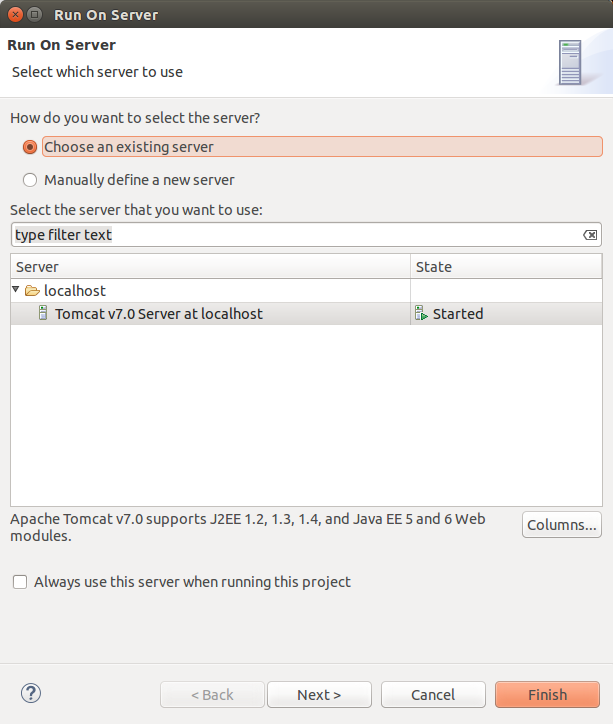Viewport: 613px width, 724px height.
Task: Select Choose an existing server radio button
Action: [x=30, y=147]
